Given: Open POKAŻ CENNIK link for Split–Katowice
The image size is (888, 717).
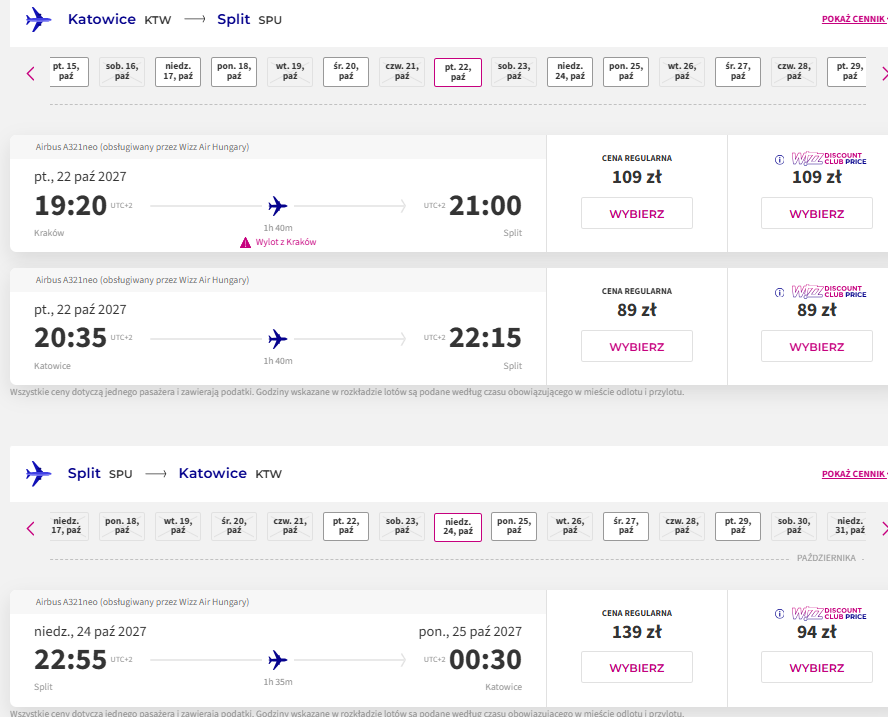Looking at the screenshot, I should pyautogui.click(x=855, y=474).
